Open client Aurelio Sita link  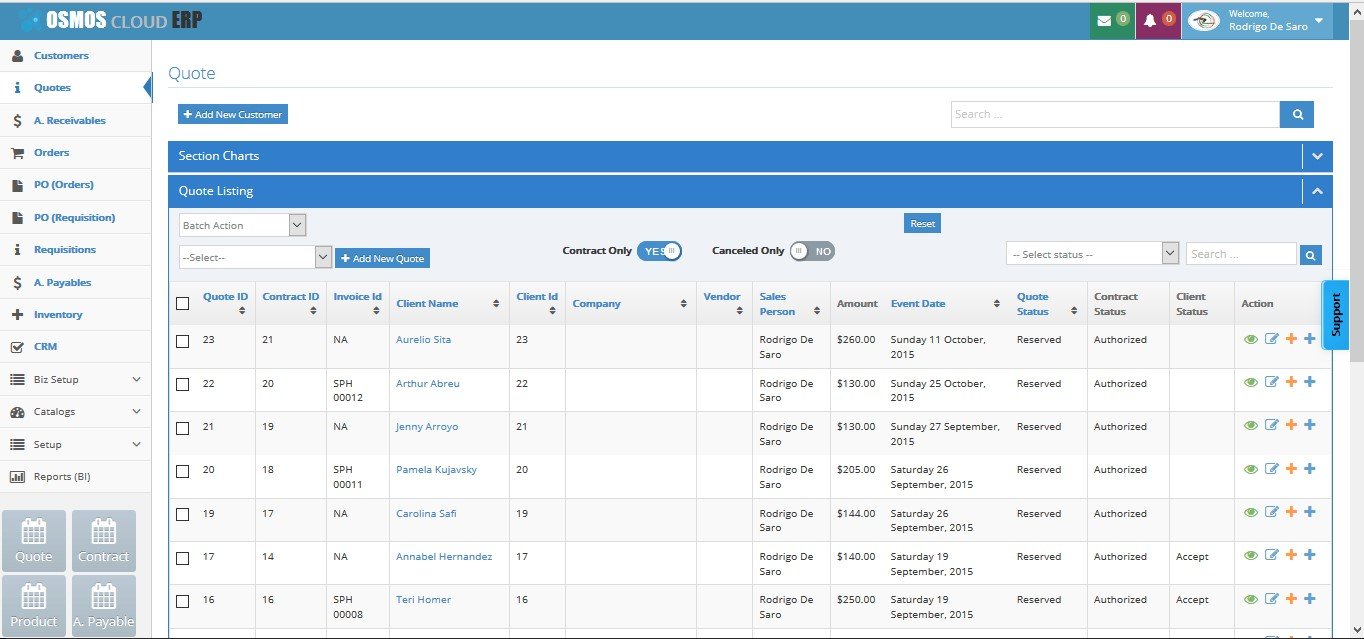(423, 339)
